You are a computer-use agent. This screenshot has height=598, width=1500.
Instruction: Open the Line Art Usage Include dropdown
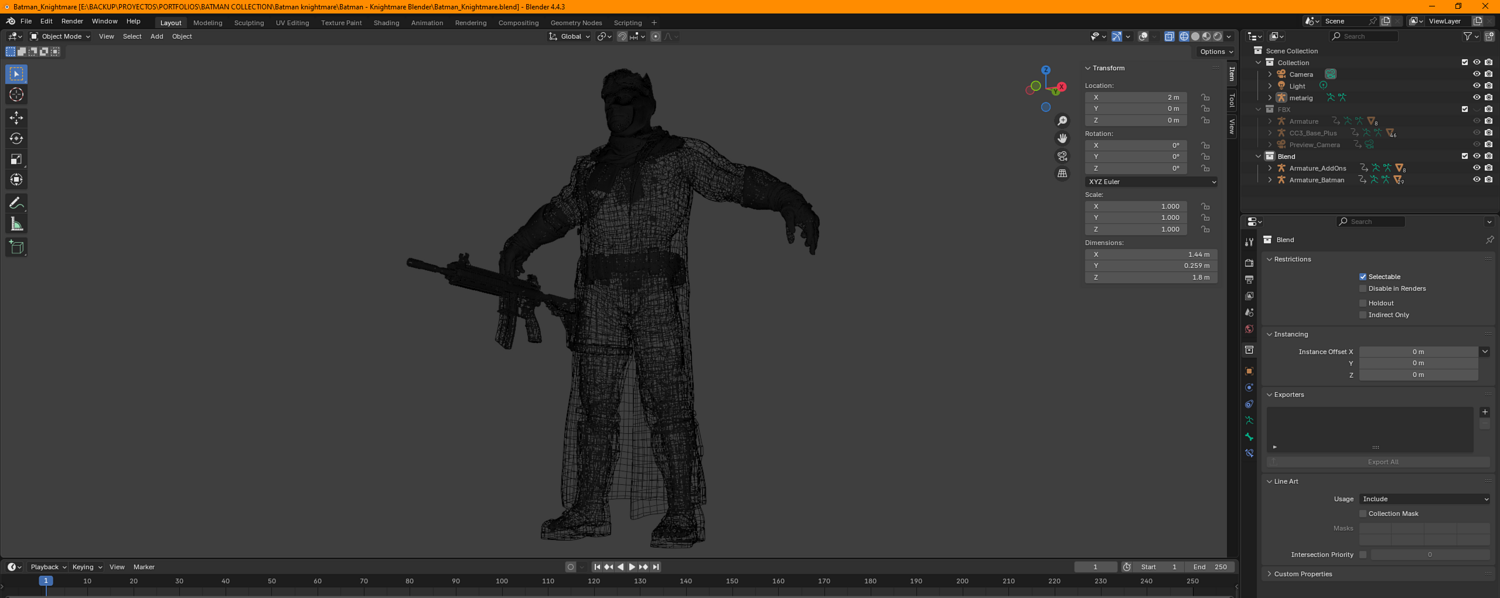[x=1424, y=499]
